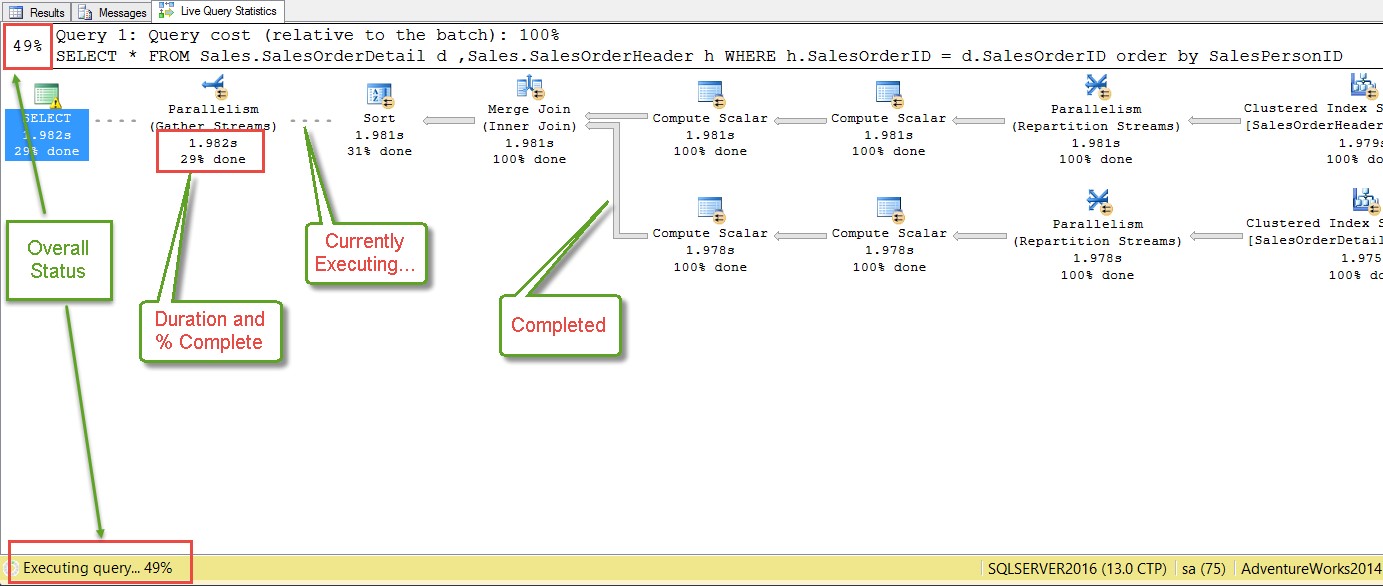
Task: Click the Sort operator '1.981s' duration
Action: tap(379, 135)
